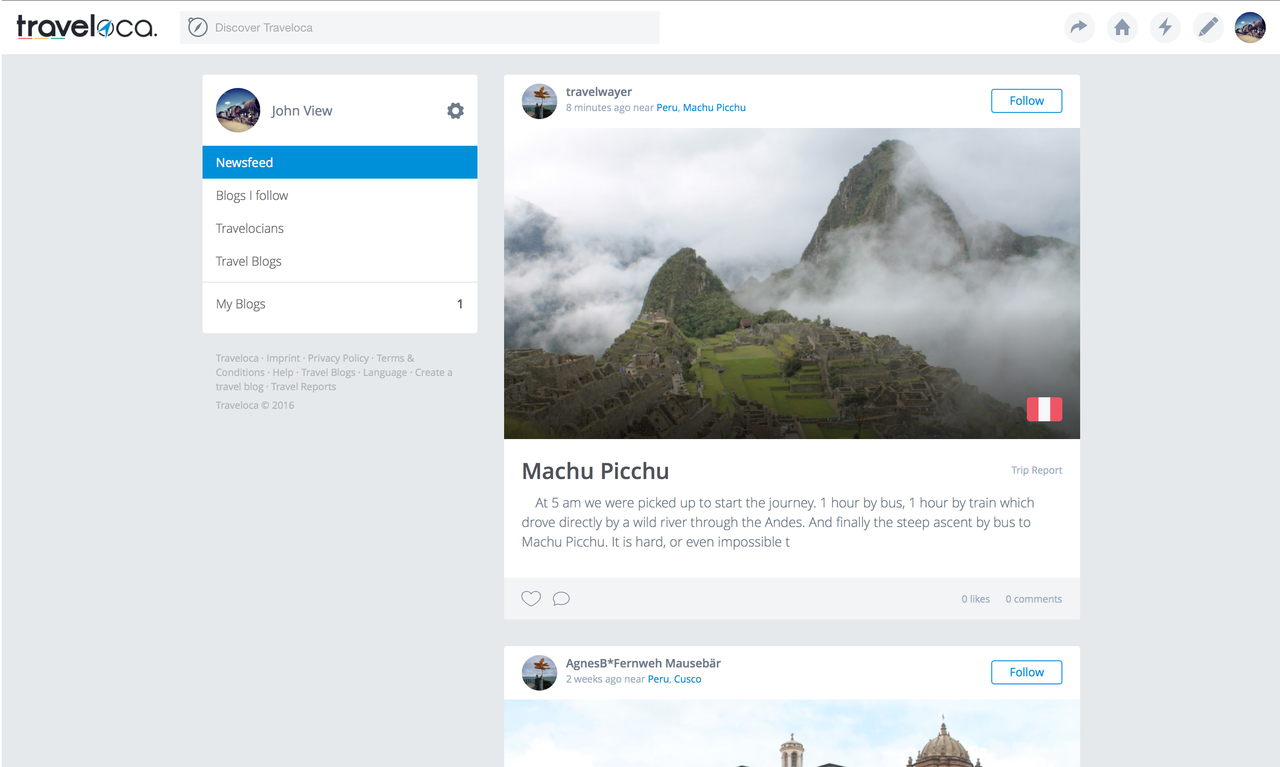Viewport: 1280px width, 767px height.
Task: Go to Travelocians section
Action: [x=340, y=228]
